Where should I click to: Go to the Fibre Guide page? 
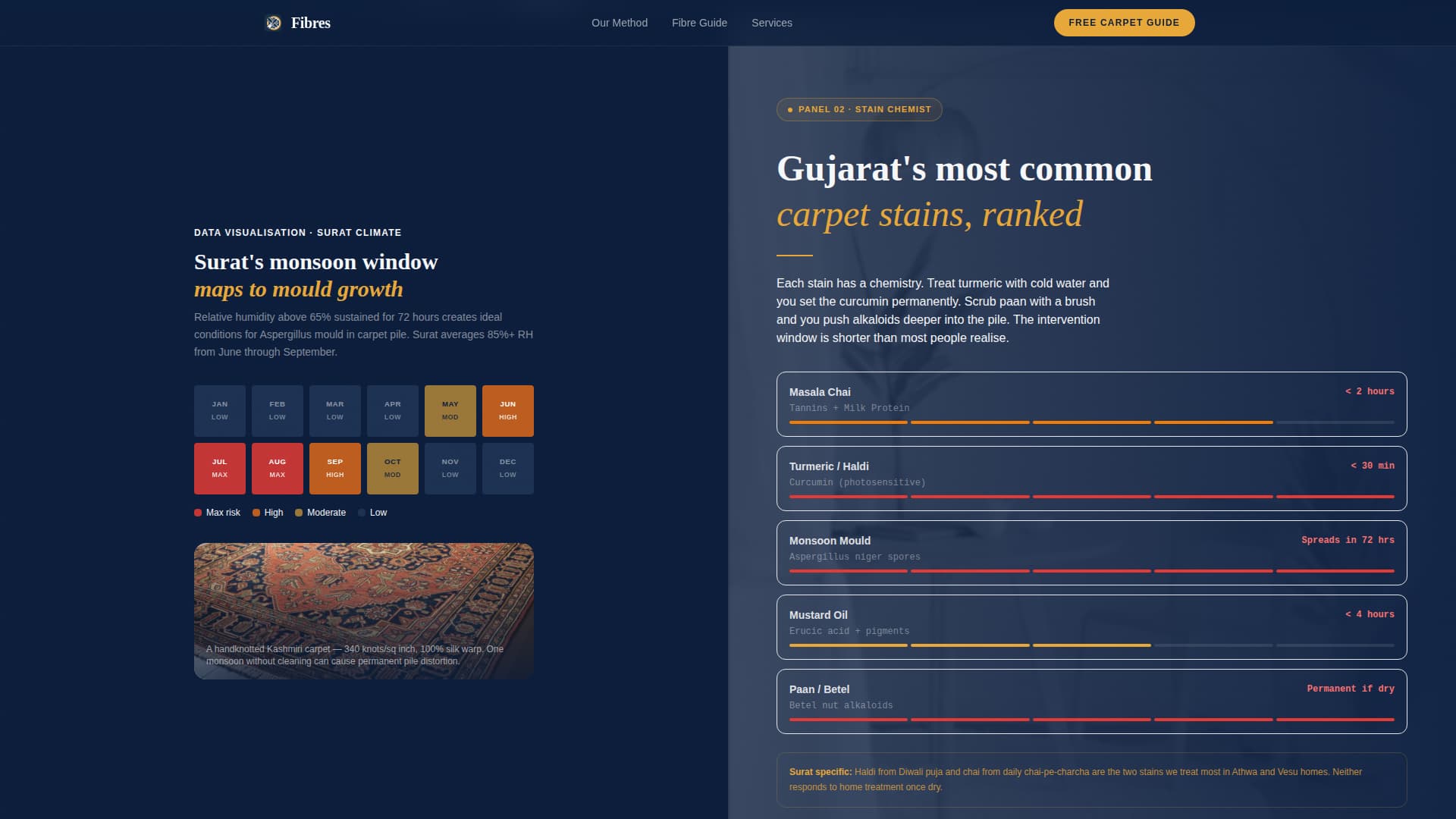tap(699, 23)
